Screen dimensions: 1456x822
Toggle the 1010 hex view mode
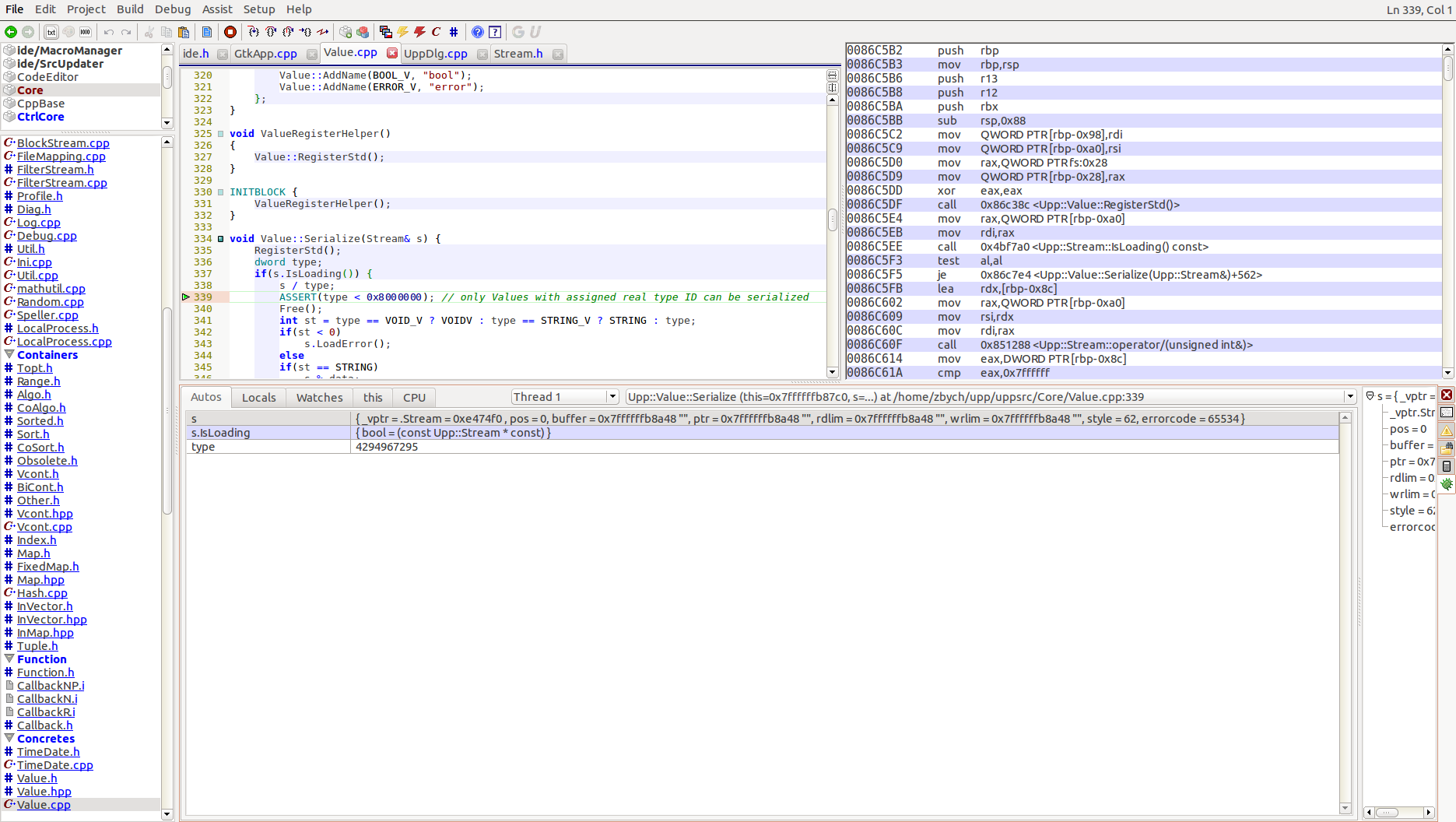click(86, 32)
